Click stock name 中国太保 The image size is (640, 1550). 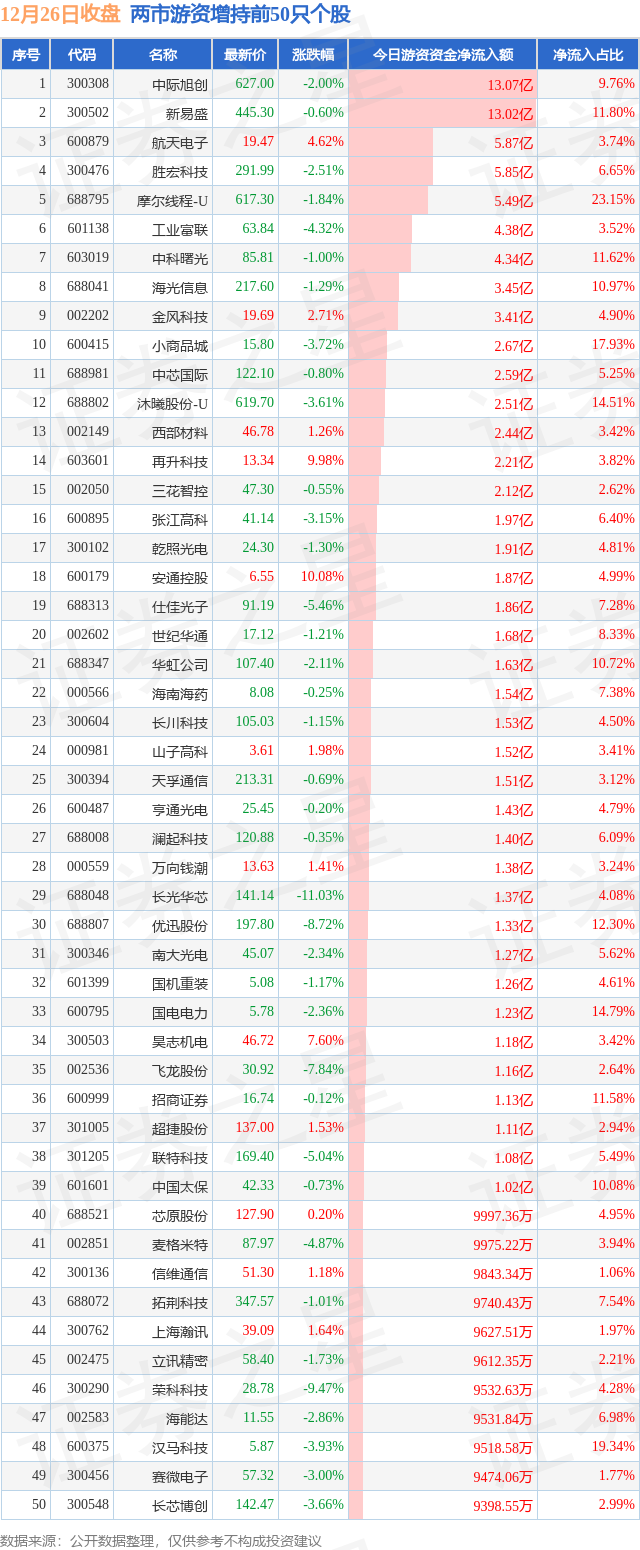(180, 1186)
